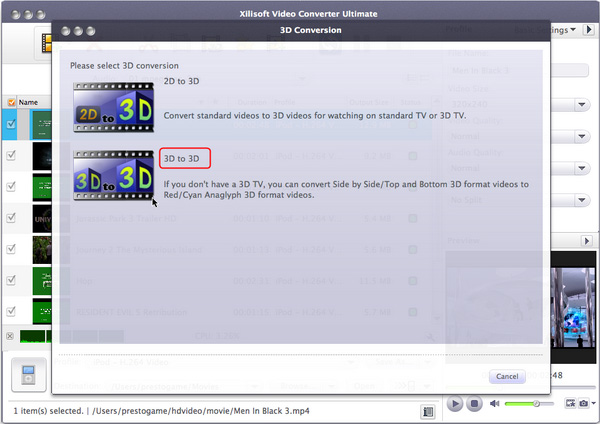
Task: Uncheck the Hop row checkbox
Action: [11, 280]
